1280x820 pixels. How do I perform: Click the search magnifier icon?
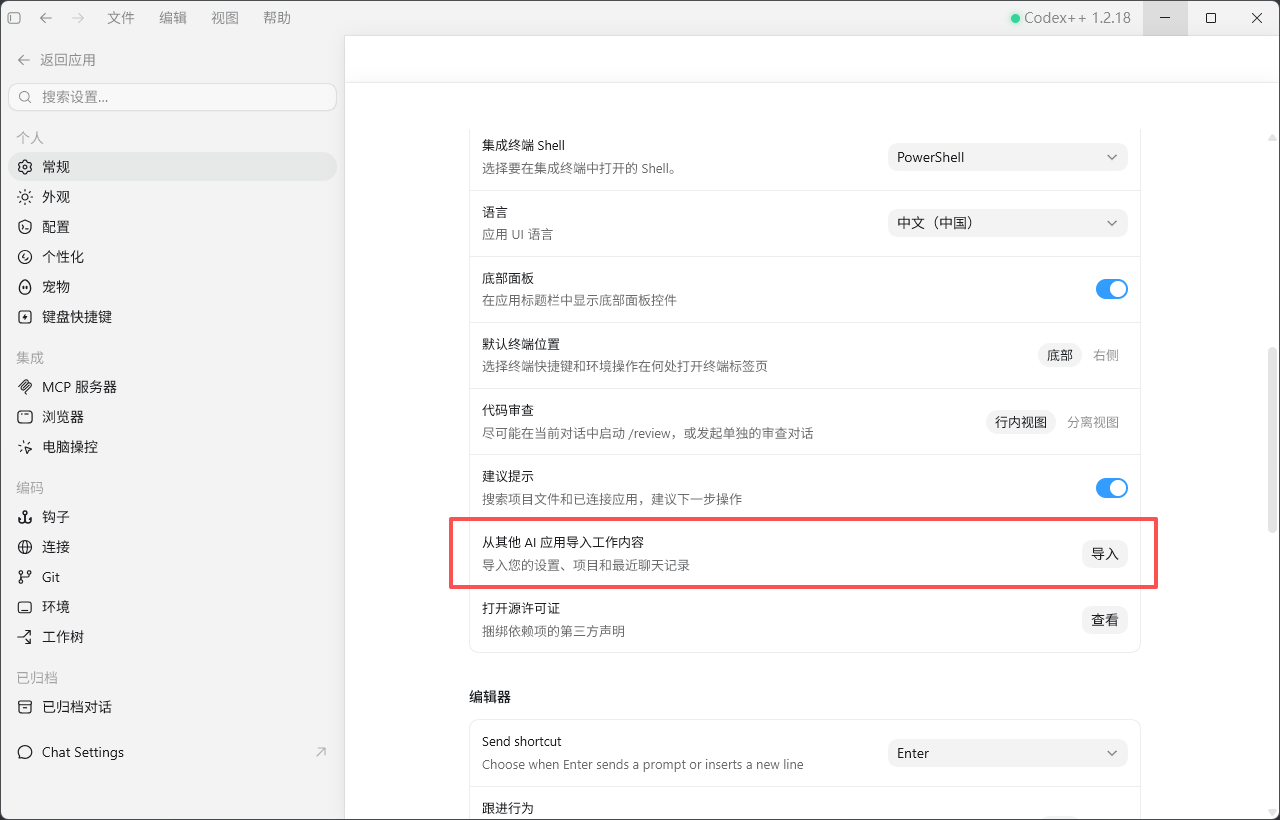coord(26,97)
